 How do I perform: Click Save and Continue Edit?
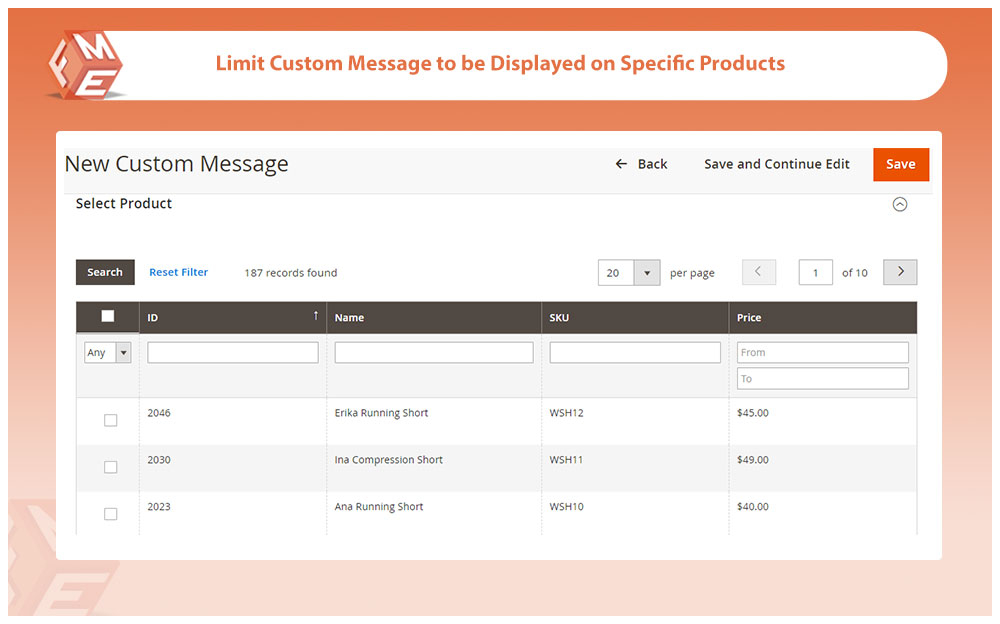pos(777,164)
